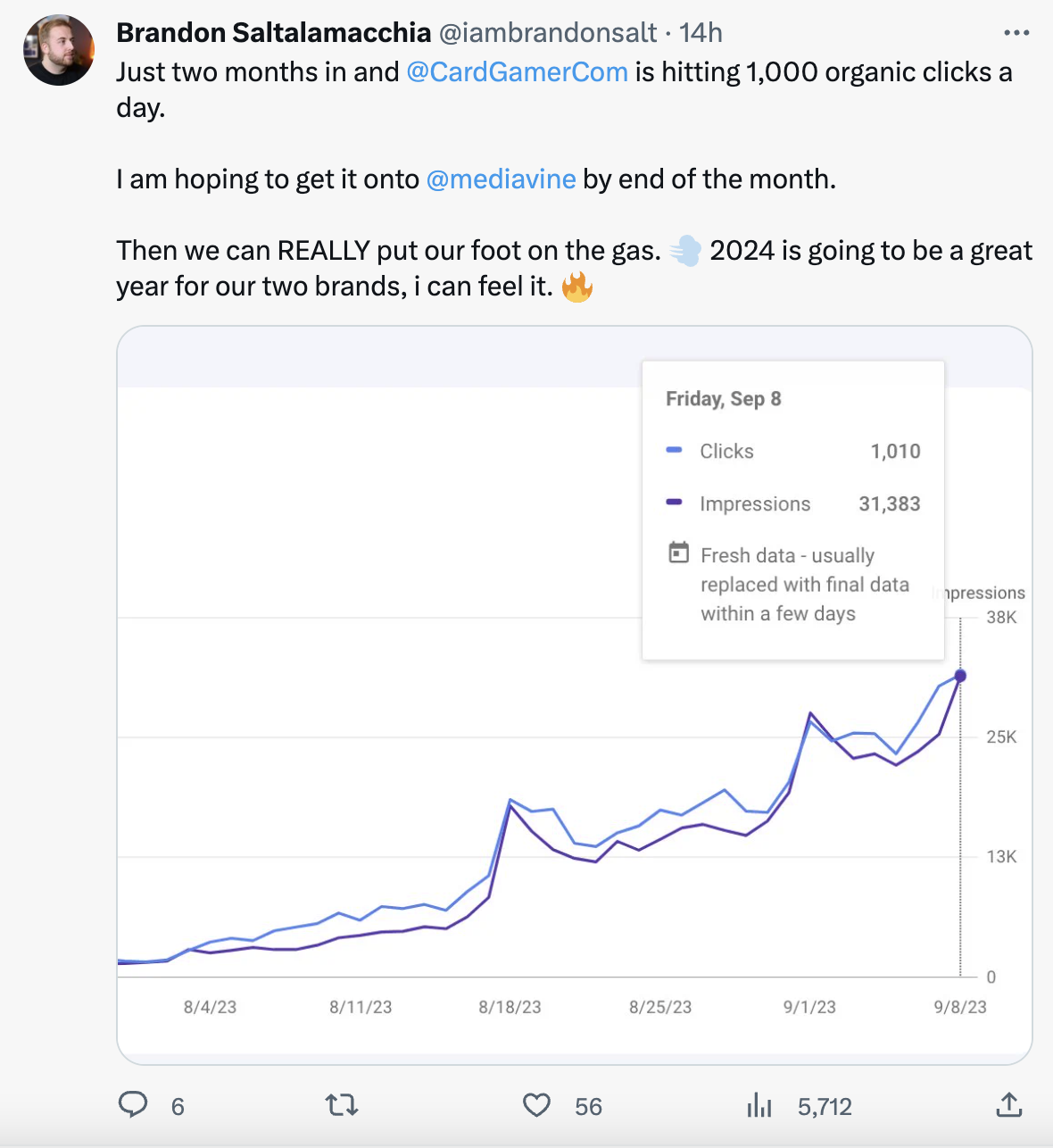This screenshot has width=1053, height=1148.
Task: Click the reply comment bubble icon
Action: point(133,1105)
